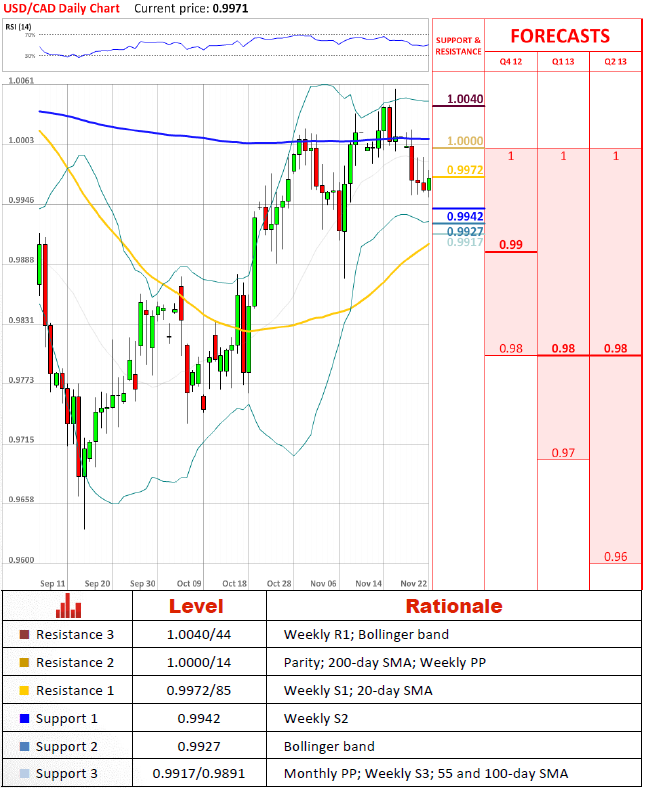Viewport: 645px width, 788px height.
Task: Click the 1.0040 resistance price label
Action: coord(465,99)
